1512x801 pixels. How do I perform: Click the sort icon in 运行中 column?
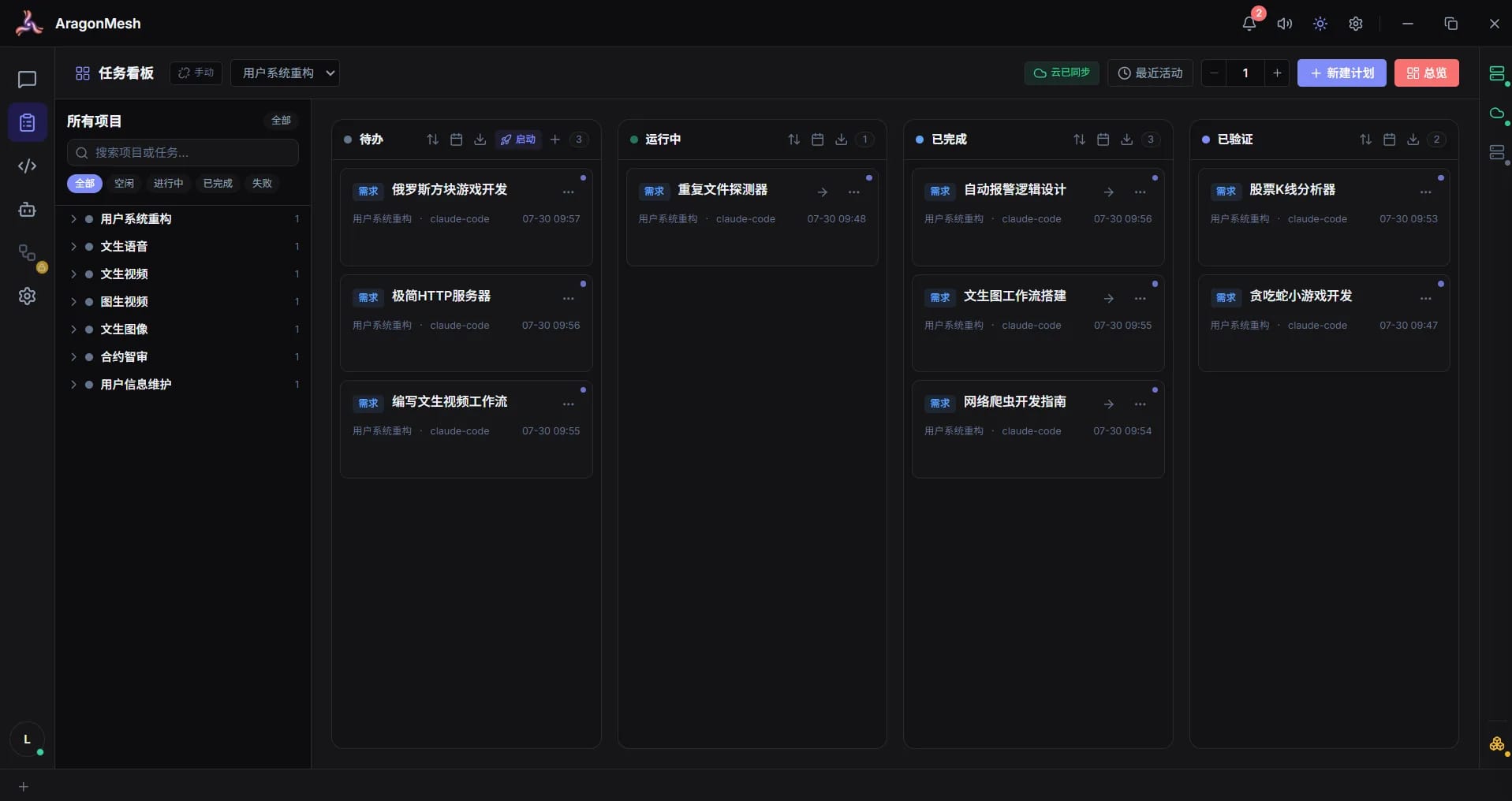(x=793, y=140)
